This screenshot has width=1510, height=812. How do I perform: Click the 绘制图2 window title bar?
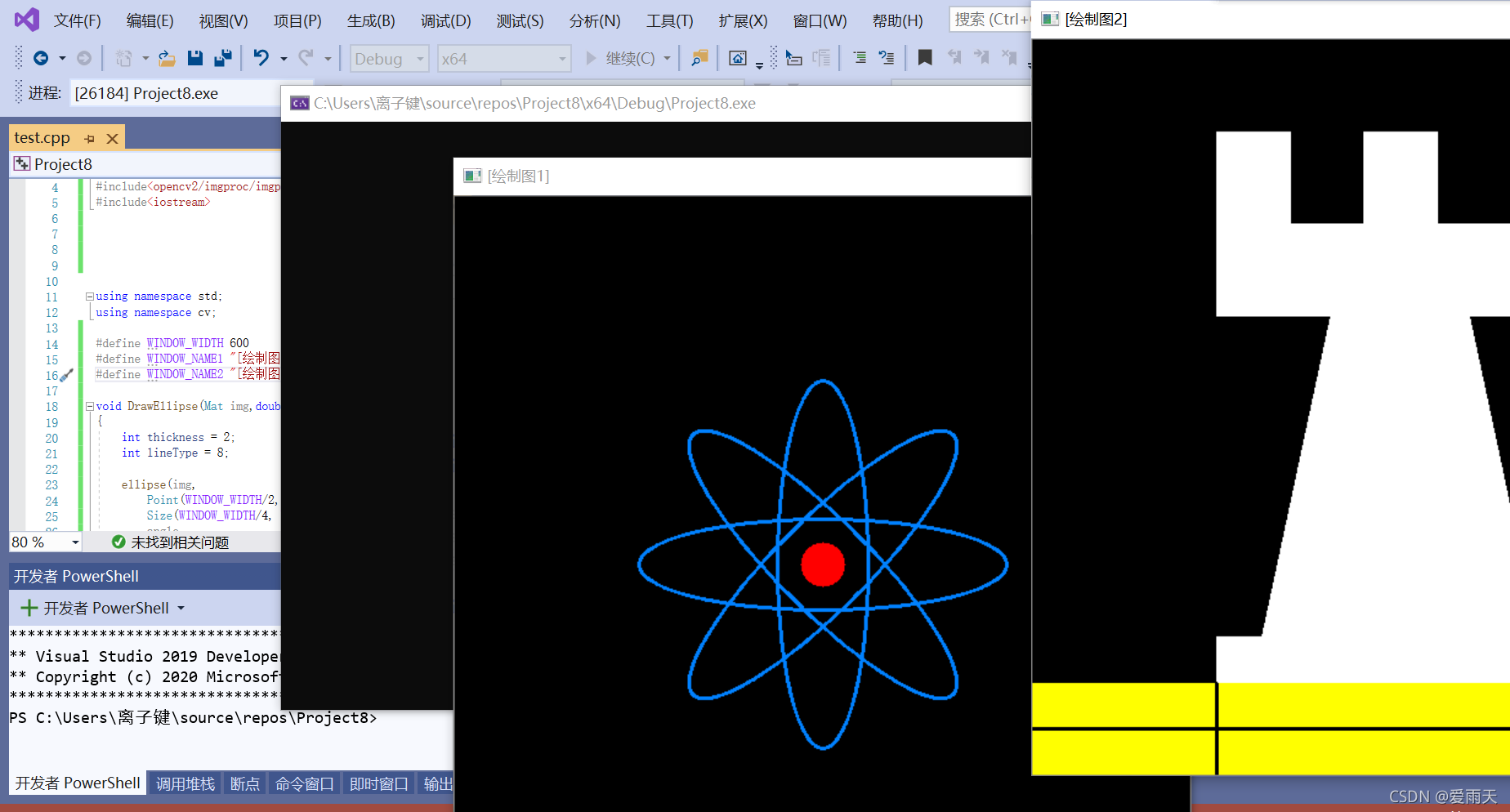coord(1271,20)
